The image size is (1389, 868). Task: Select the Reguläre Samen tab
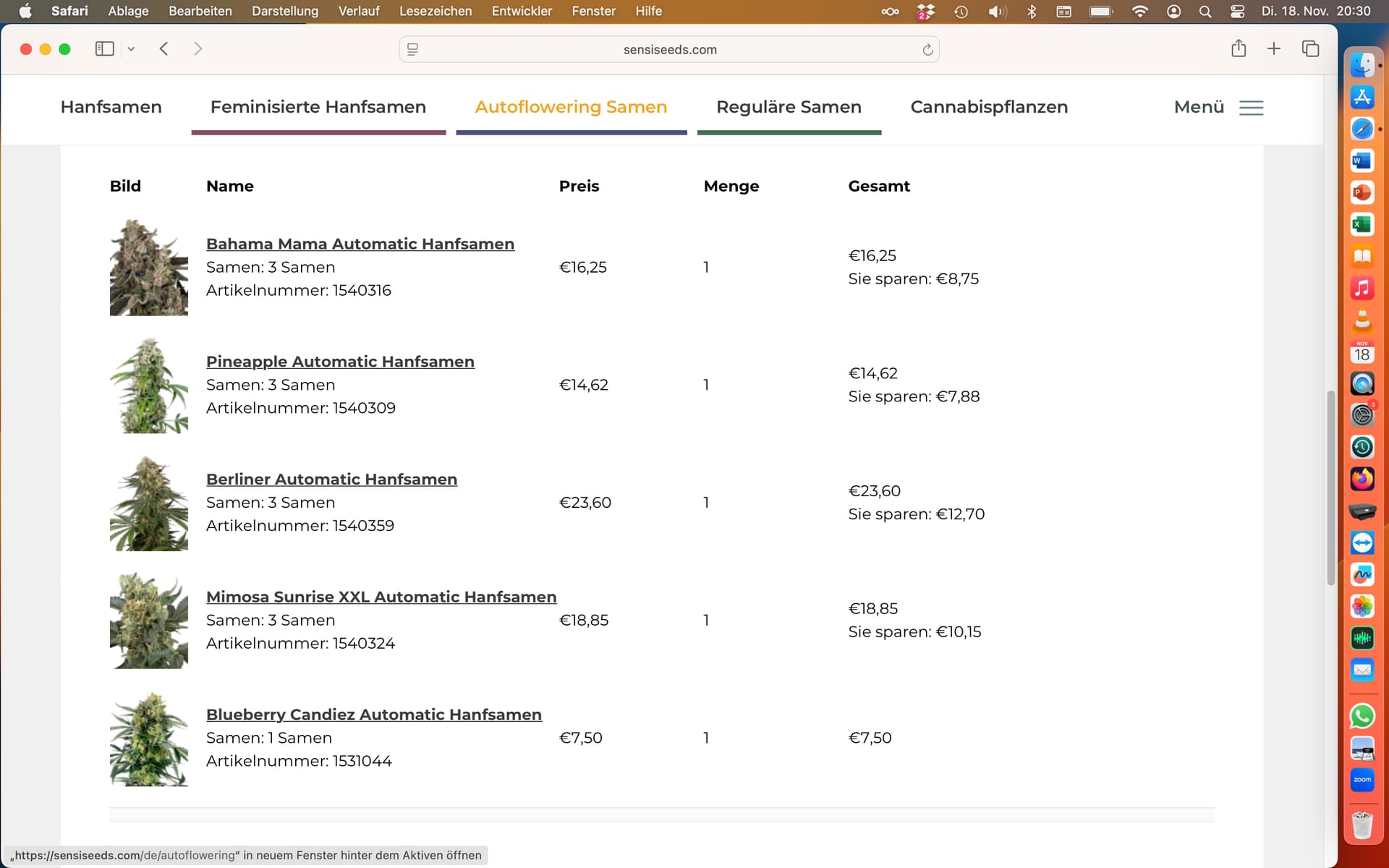(x=789, y=107)
